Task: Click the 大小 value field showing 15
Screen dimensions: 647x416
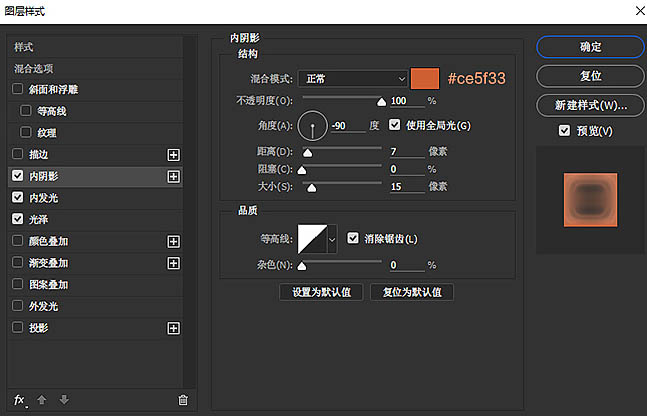Action: click(407, 187)
